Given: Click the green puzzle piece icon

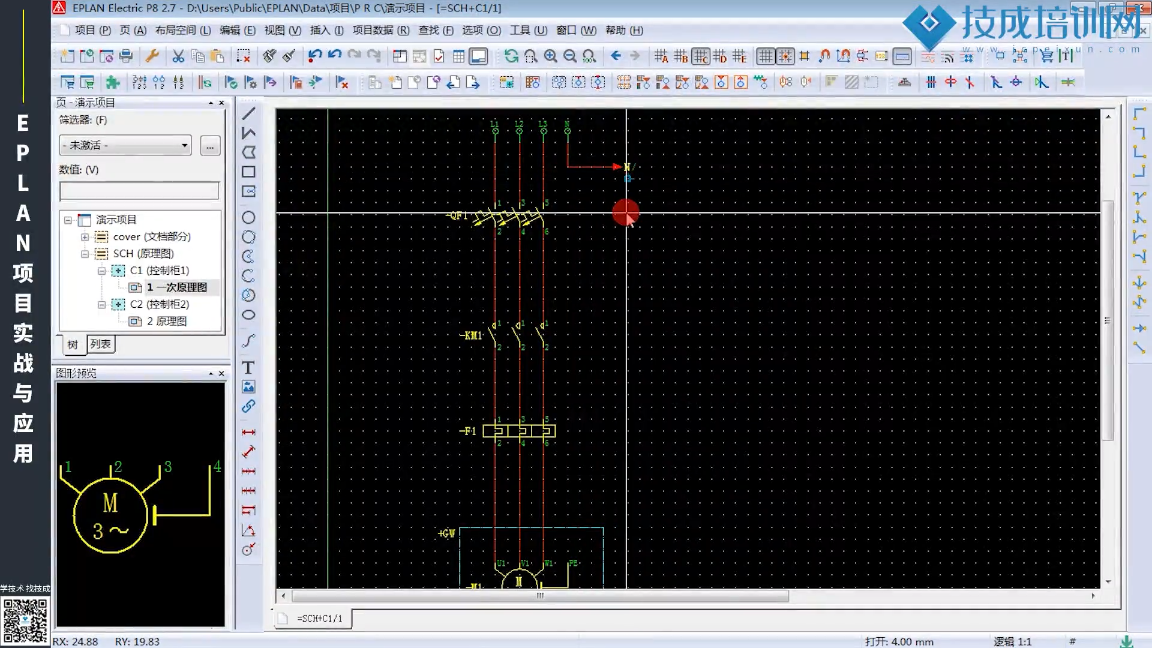Looking at the screenshot, I should pyautogui.click(x=112, y=82).
